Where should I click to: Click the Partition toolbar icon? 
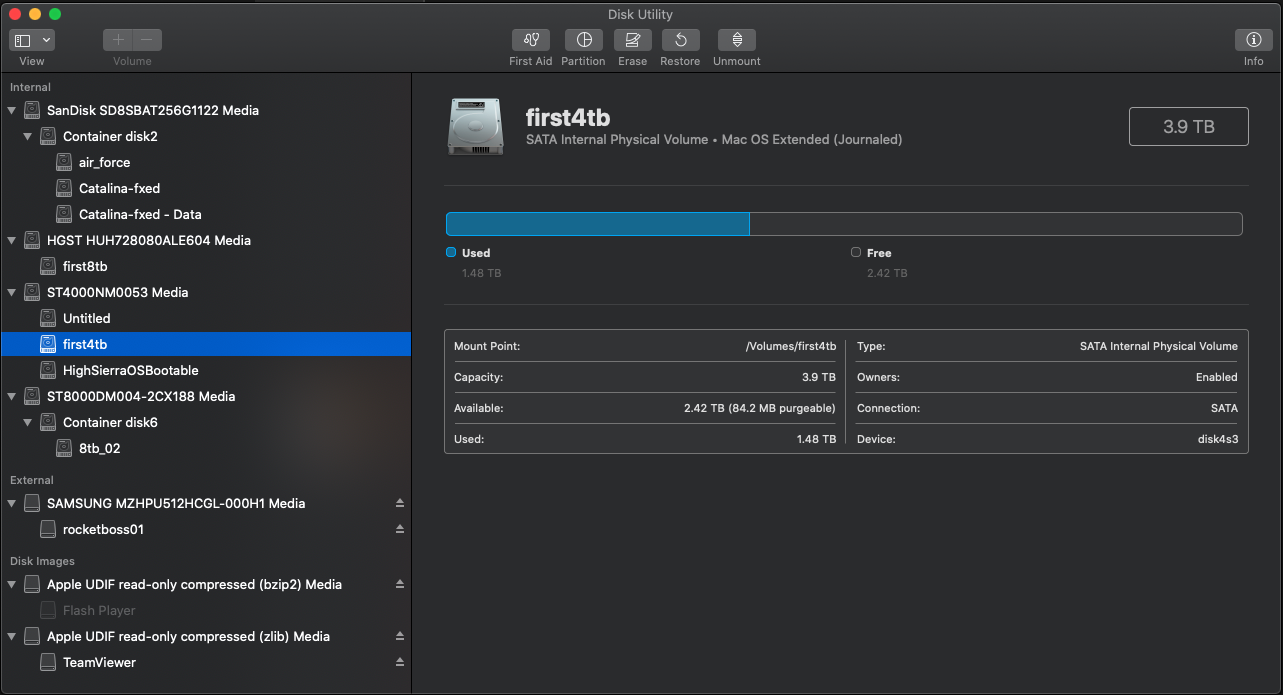point(583,40)
